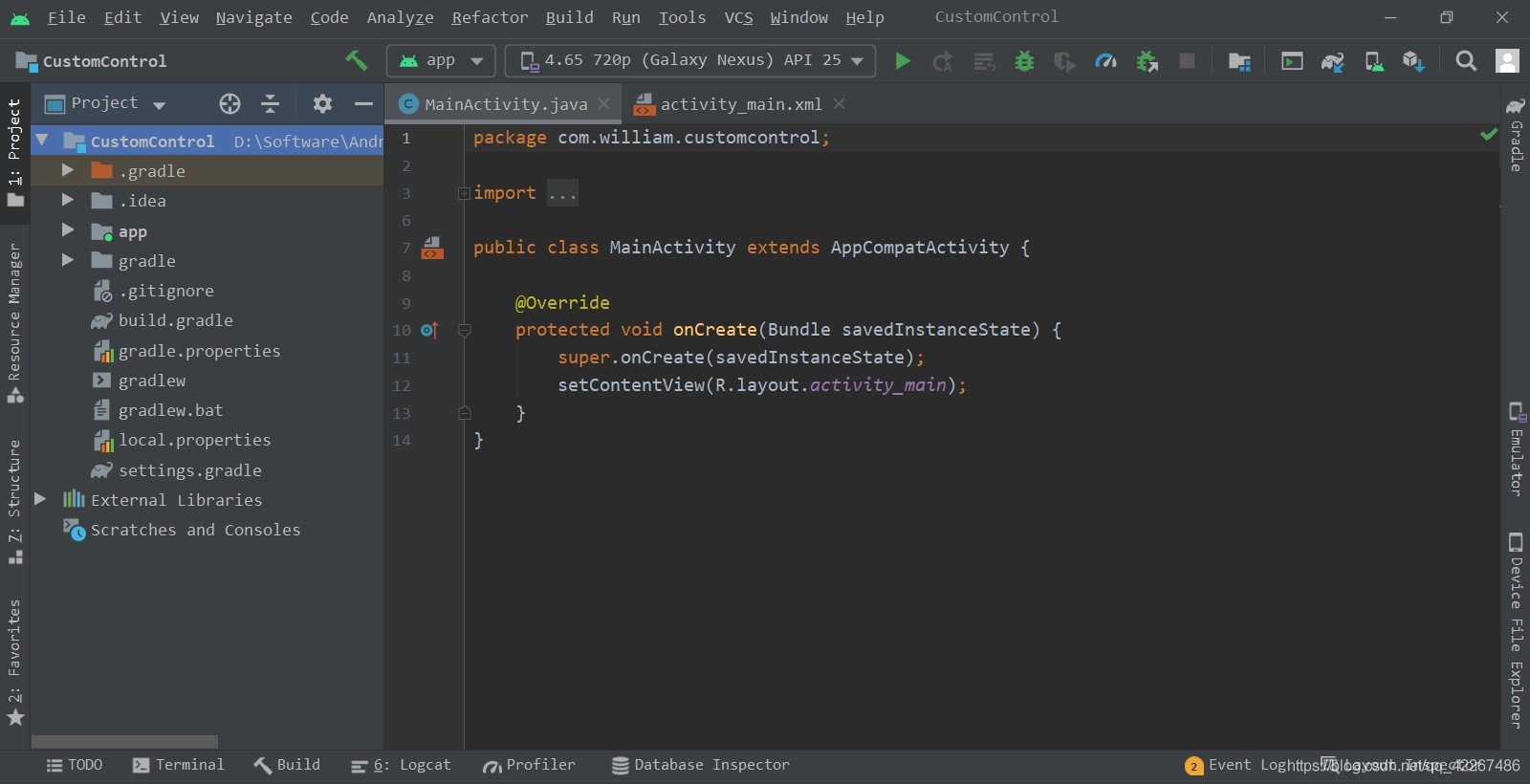Image resolution: width=1530 pixels, height=784 pixels.
Task: Collapse the CustomControl root node
Action: pyautogui.click(x=42, y=140)
